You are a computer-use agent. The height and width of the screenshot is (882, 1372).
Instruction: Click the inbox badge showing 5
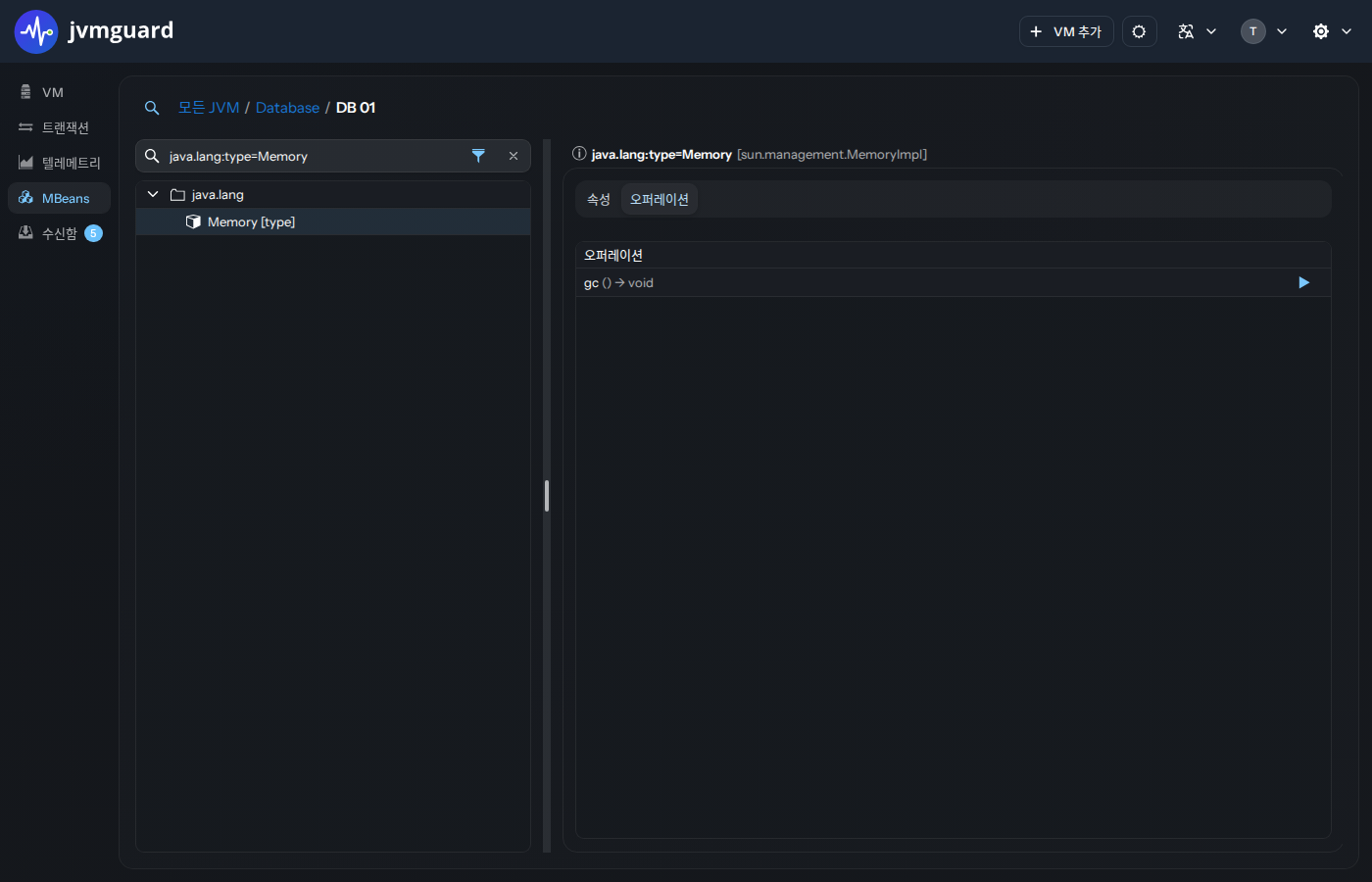point(93,233)
